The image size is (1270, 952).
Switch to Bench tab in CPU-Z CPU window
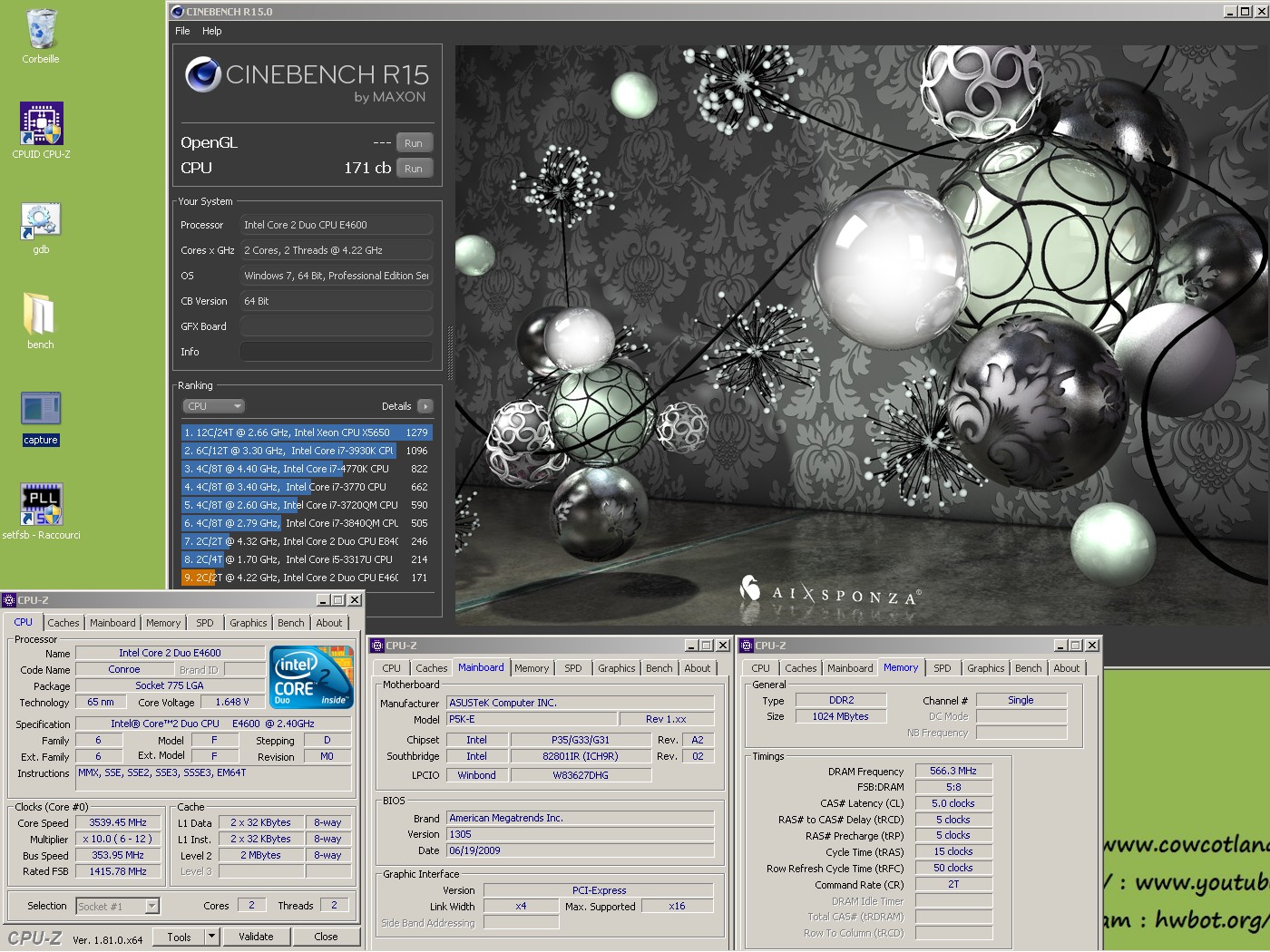click(x=291, y=623)
